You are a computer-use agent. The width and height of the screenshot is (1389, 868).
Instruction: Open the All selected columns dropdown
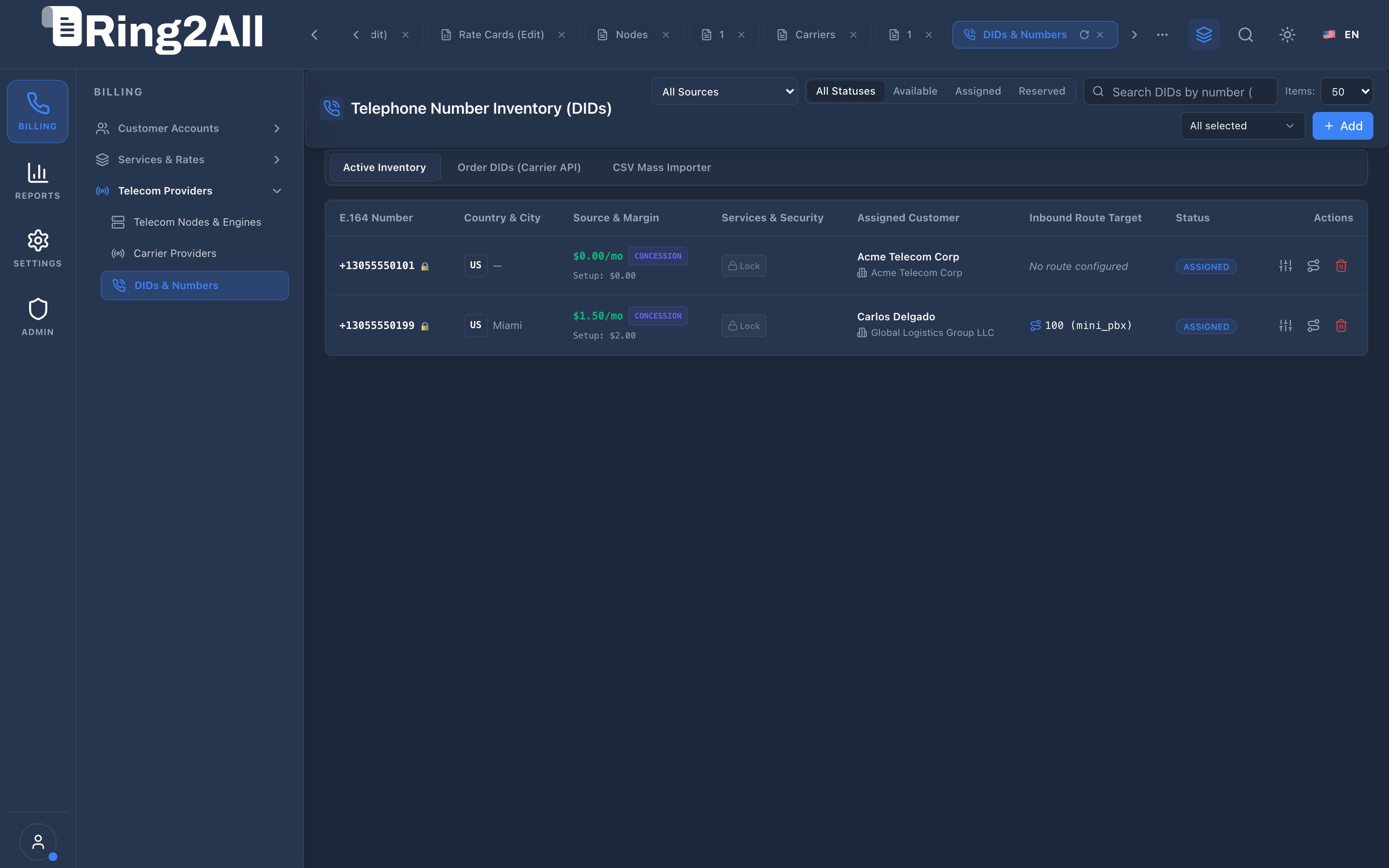[1243, 126]
